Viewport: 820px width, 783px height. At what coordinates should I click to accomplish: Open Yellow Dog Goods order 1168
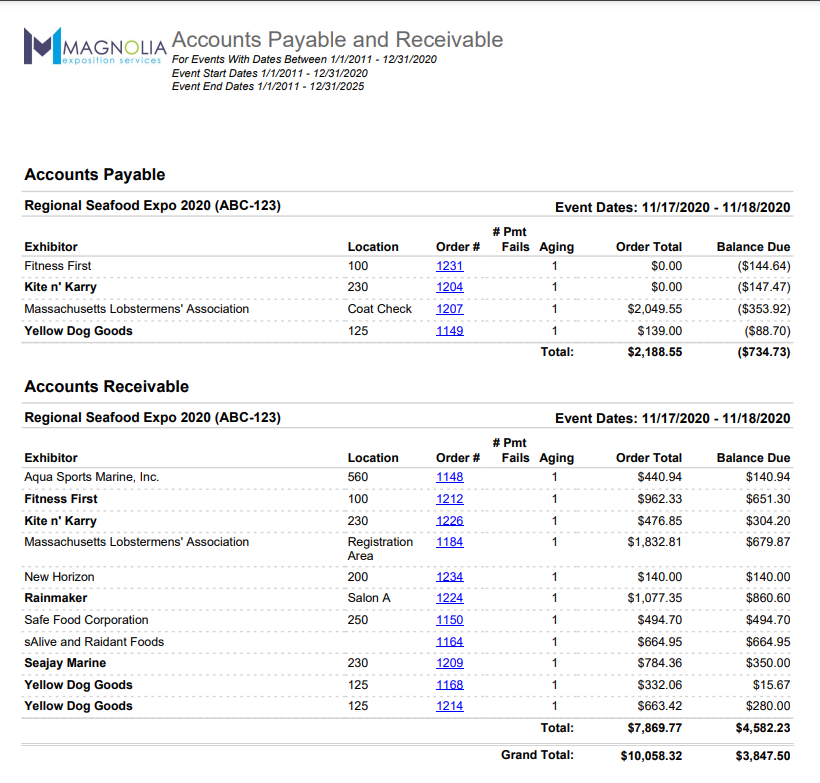449,685
